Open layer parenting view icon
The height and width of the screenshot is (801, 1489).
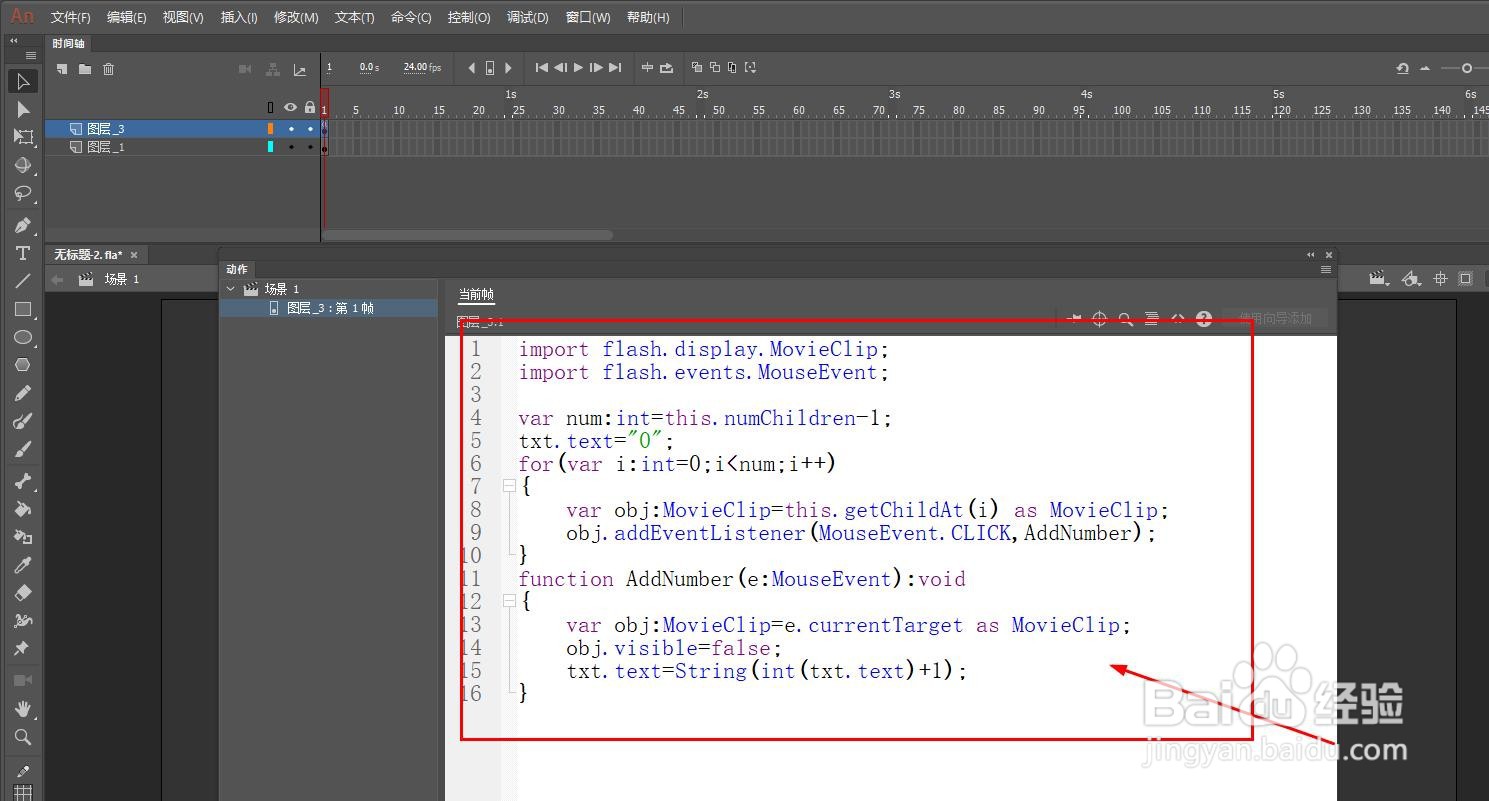[273, 69]
